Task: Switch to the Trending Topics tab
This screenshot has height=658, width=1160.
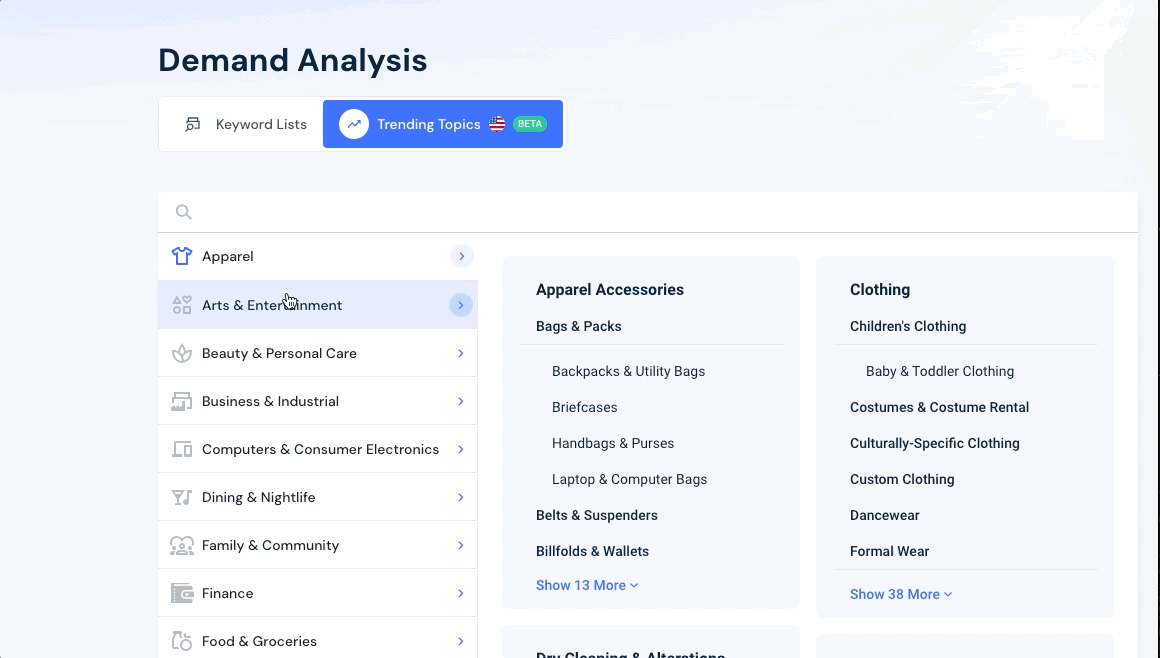Action: (442, 124)
